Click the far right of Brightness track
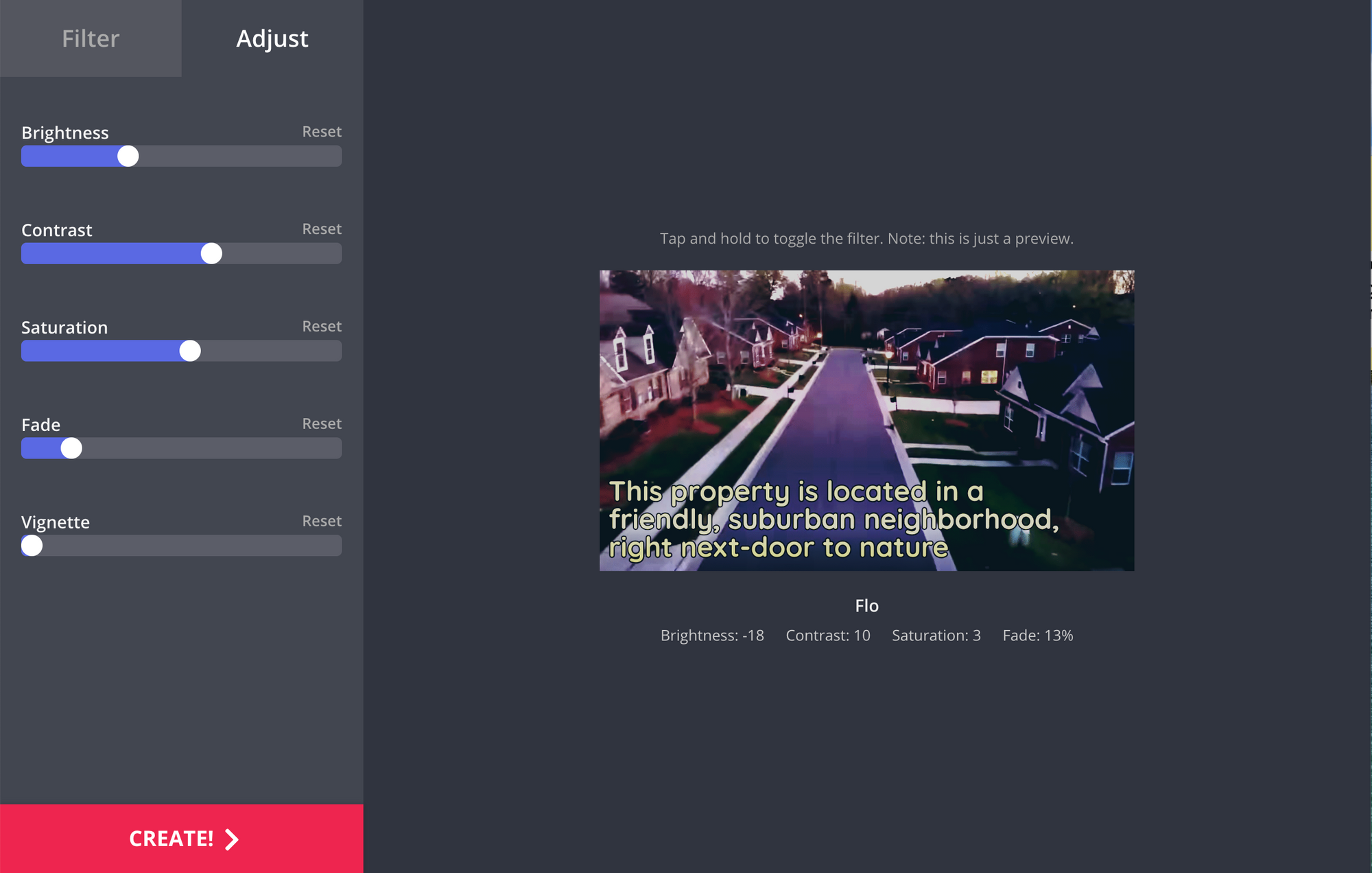This screenshot has height=873, width=1372. (335, 156)
